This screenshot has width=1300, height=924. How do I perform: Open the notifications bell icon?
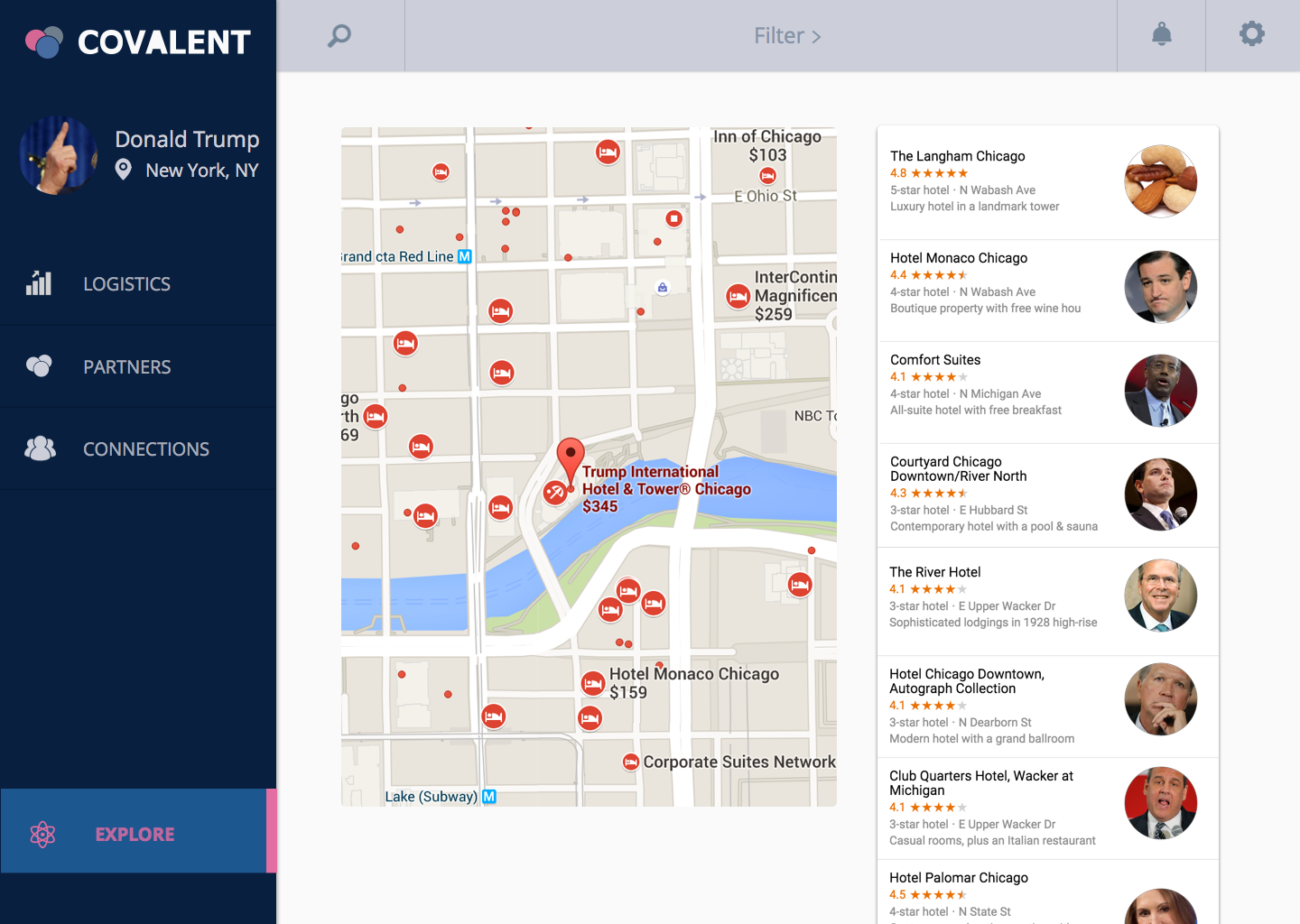pyautogui.click(x=1162, y=34)
